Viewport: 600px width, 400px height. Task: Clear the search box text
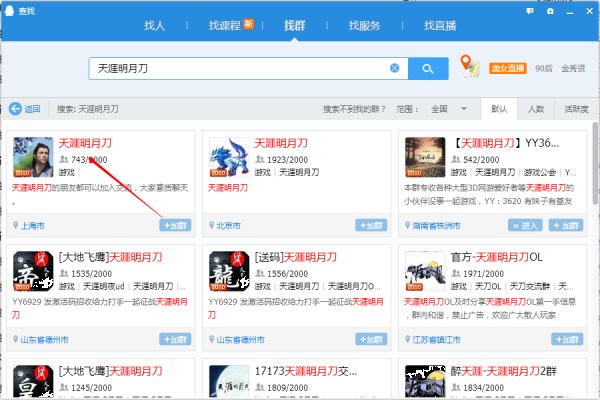(x=395, y=68)
